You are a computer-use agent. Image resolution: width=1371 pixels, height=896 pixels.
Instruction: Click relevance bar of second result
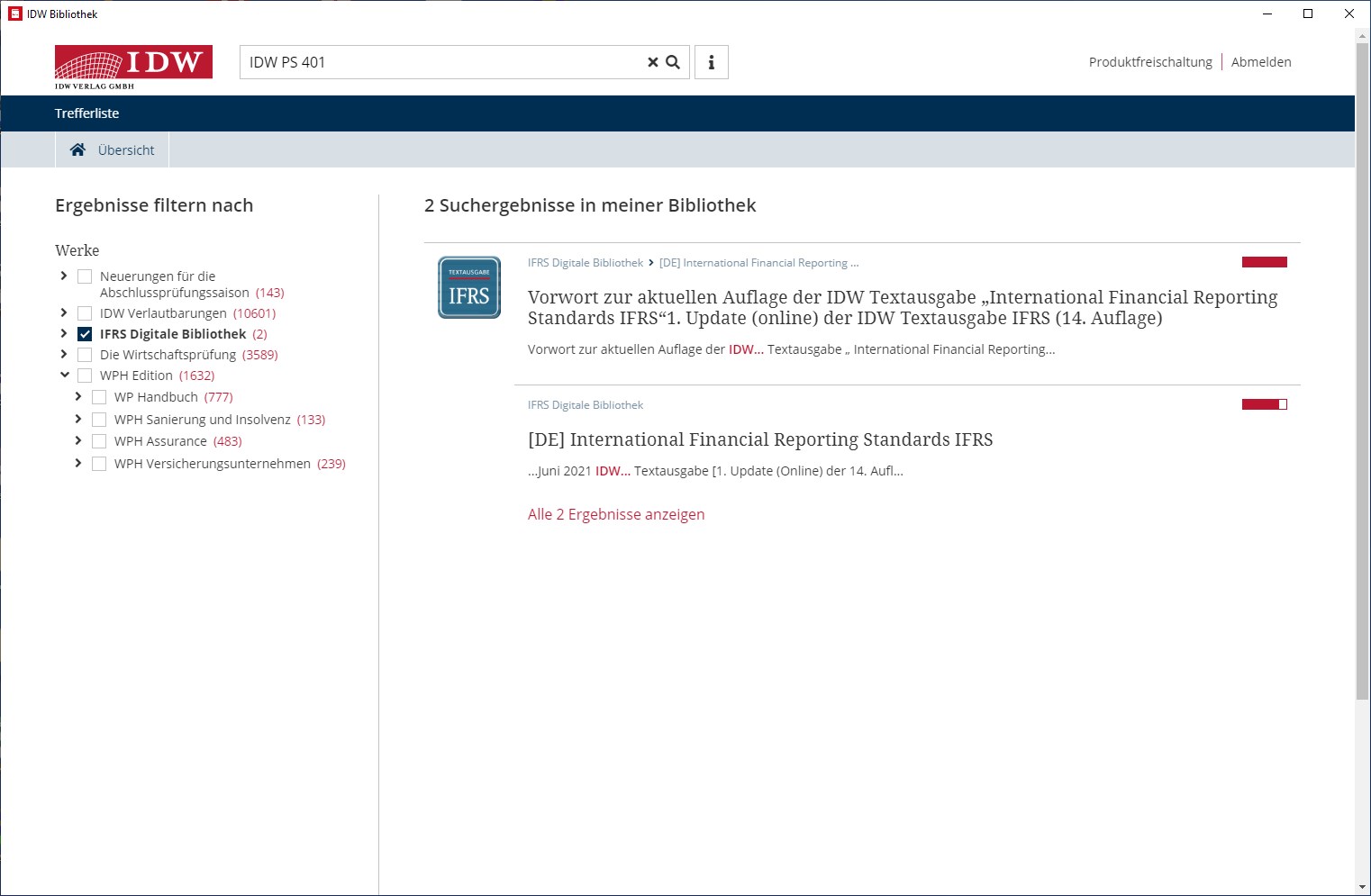1265,404
